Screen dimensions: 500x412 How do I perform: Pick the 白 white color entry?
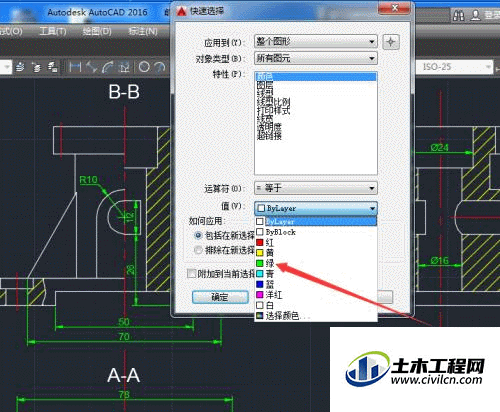pos(316,305)
